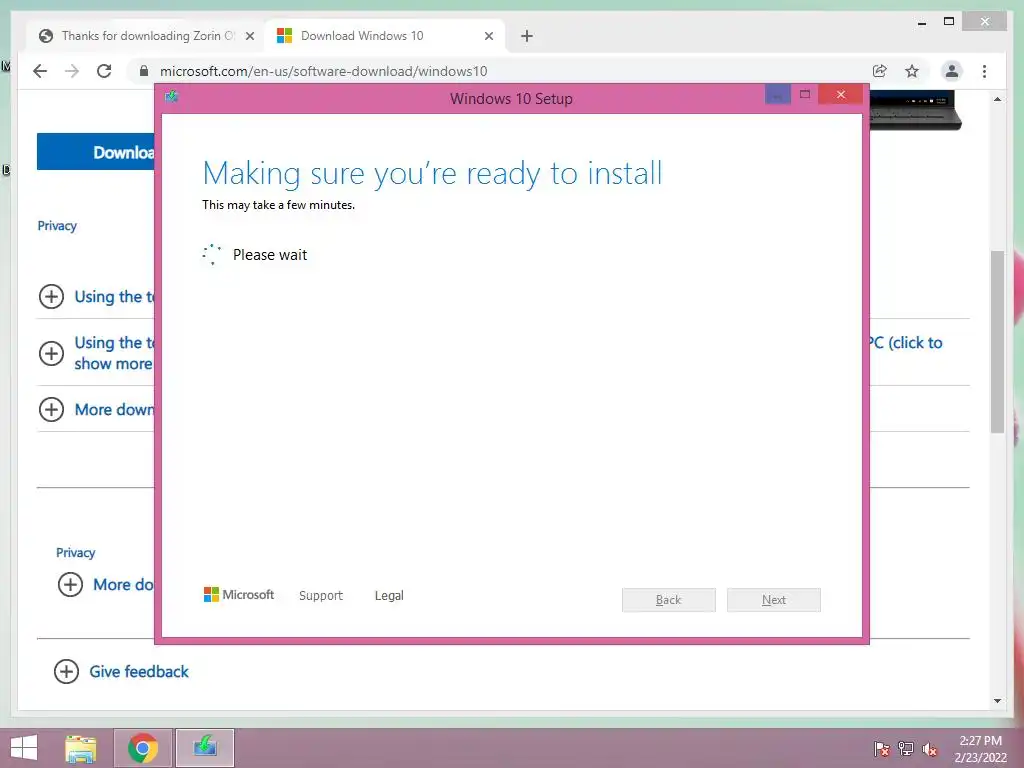
Task: Click the blue Download button on webpage
Action: [96, 152]
